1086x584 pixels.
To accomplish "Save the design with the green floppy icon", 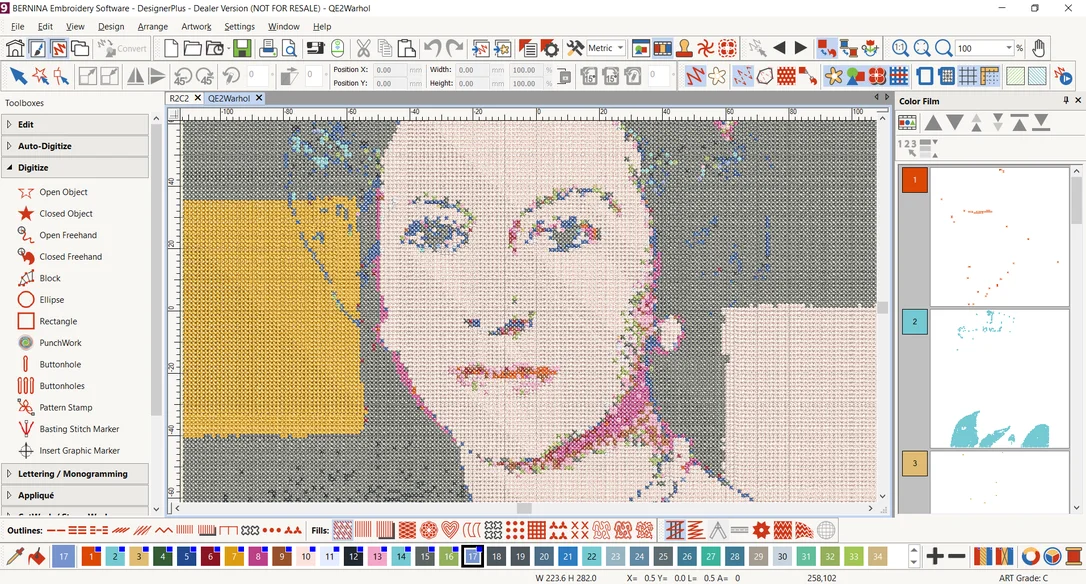I will pyautogui.click(x=242, y=48).
